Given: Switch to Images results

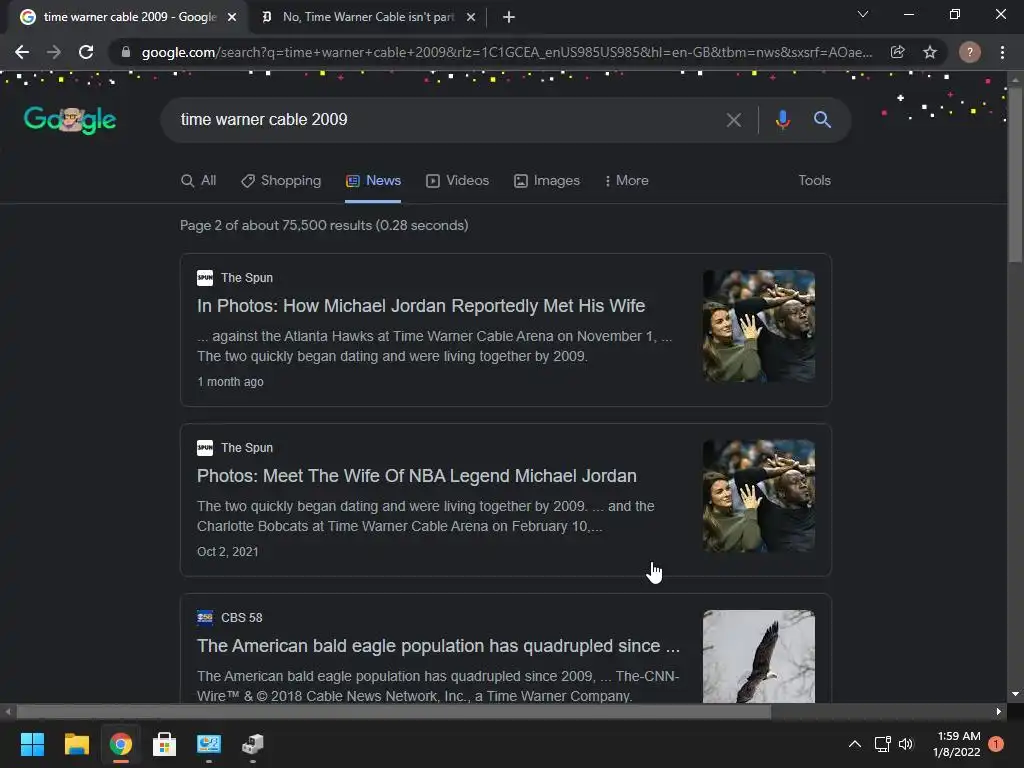Looking at the screenshot, I should (547, 180).
